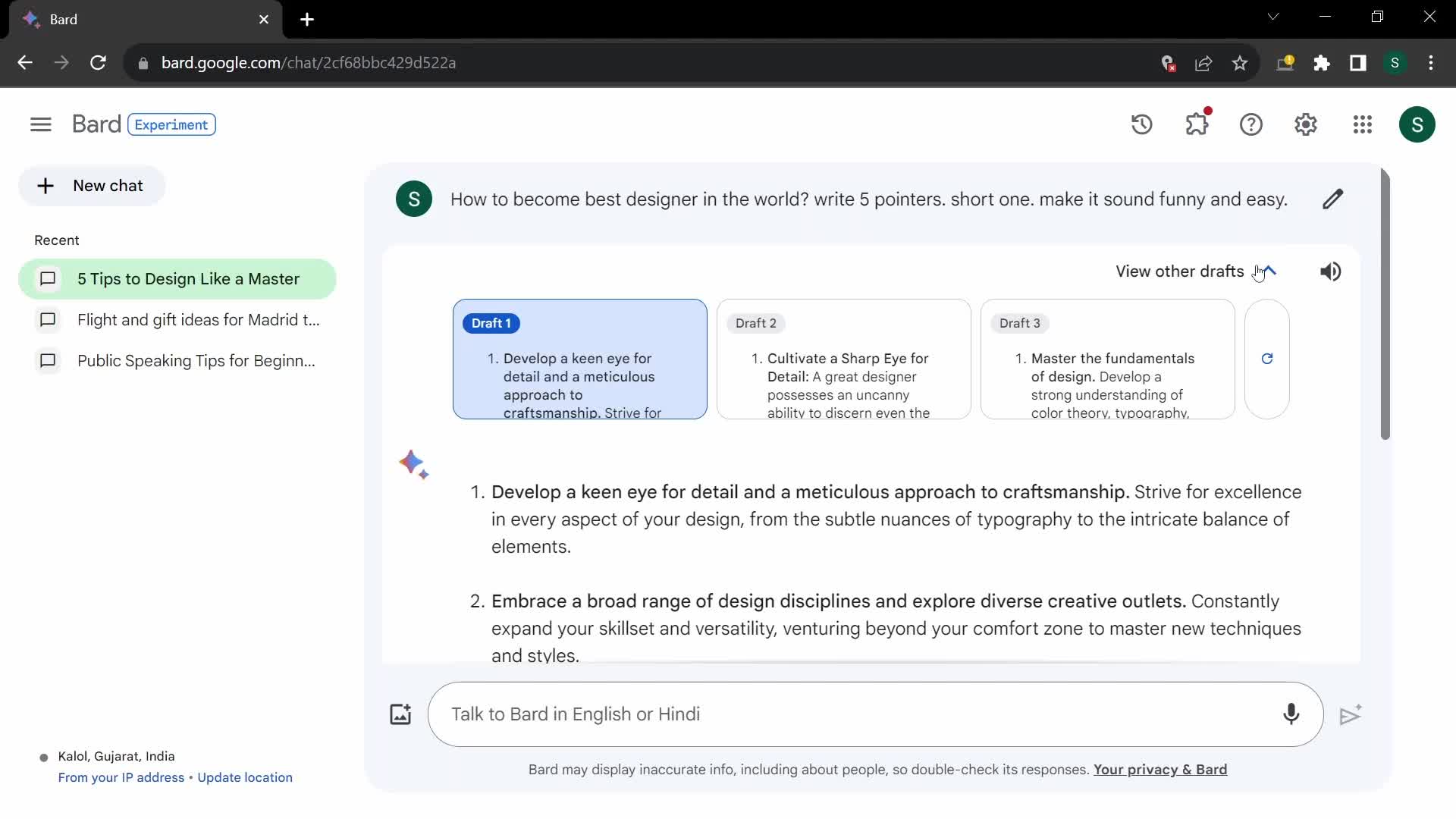Image resolution: width=1456 pixels, height=819 pixels.
Task: Open Bard settings gear icon
Action: 1306,124
